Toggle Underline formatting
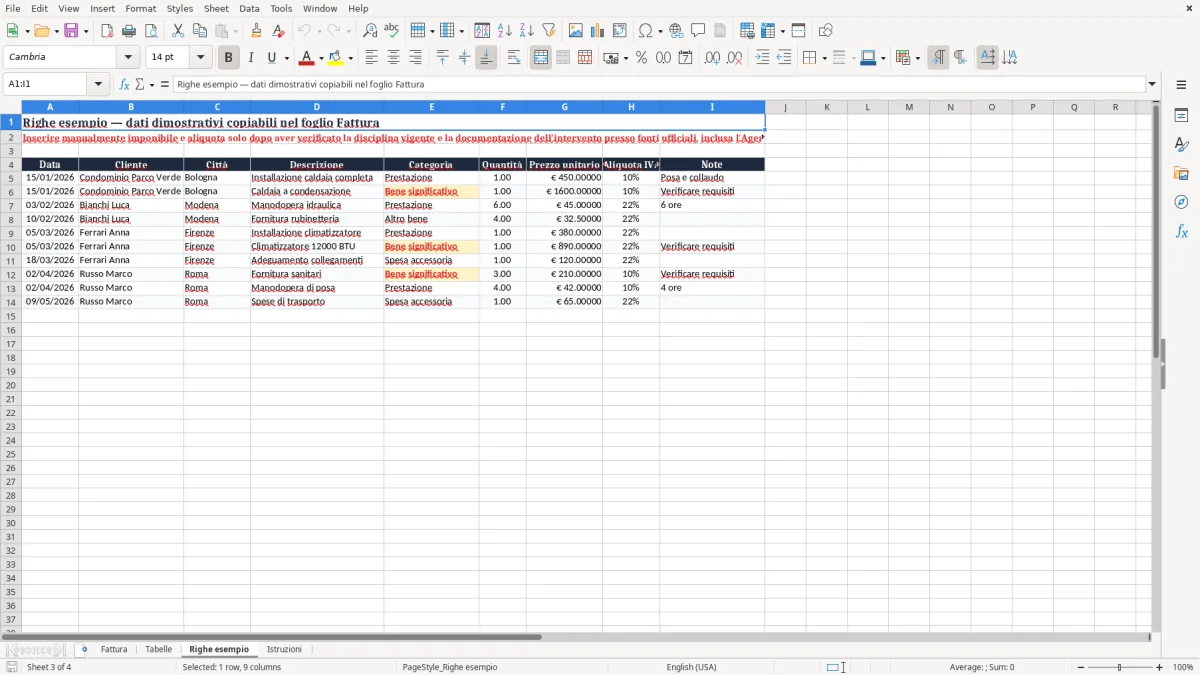 271,58
